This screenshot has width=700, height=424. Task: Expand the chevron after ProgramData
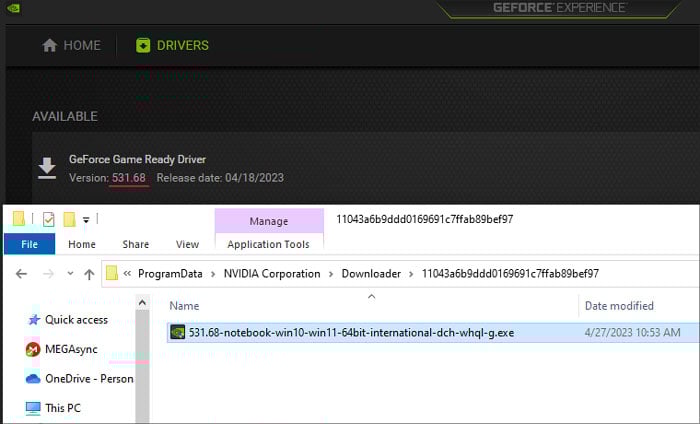[213, 274]
